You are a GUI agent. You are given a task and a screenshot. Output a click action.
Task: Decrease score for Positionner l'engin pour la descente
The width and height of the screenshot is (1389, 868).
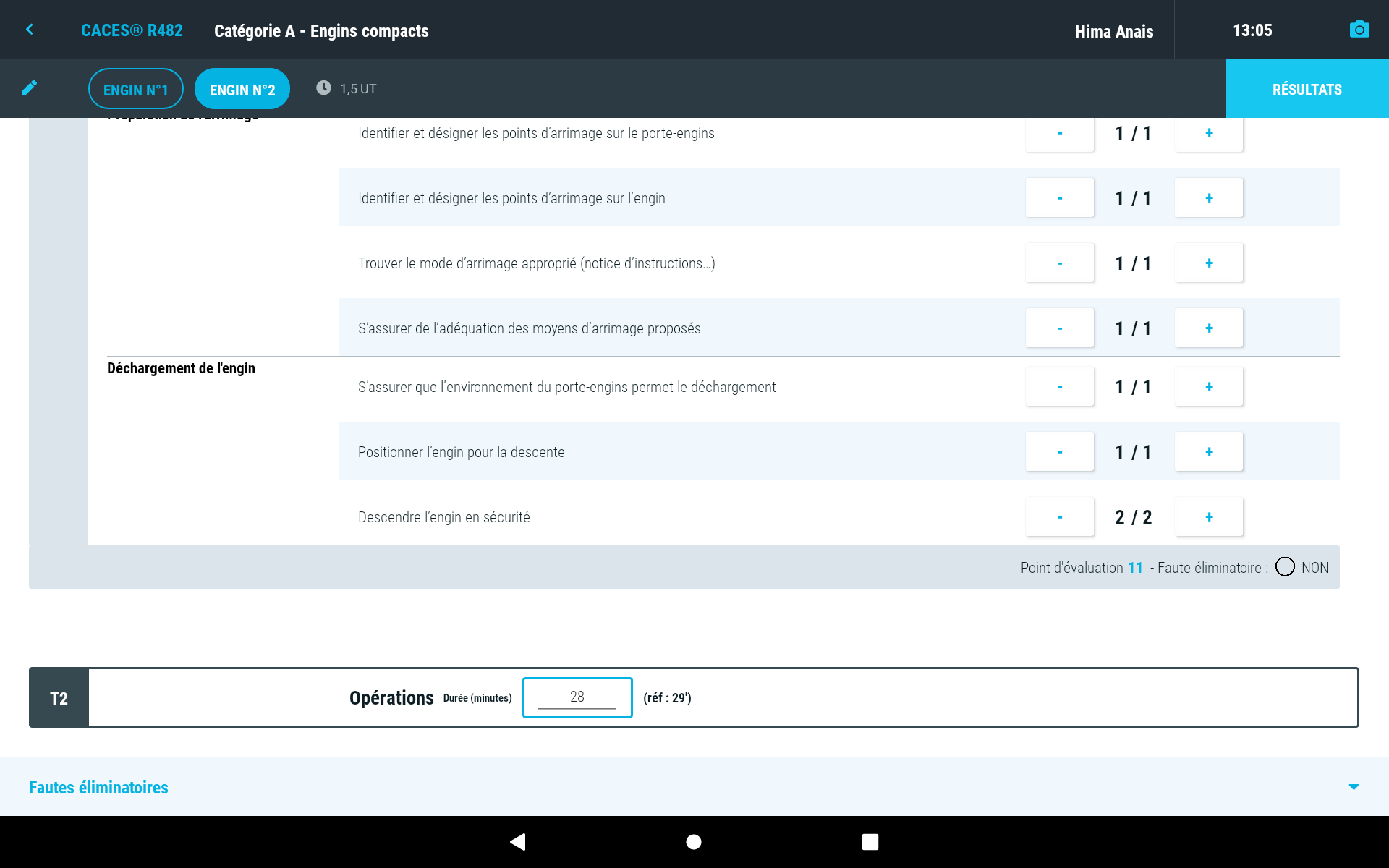tap(1060, 451)
